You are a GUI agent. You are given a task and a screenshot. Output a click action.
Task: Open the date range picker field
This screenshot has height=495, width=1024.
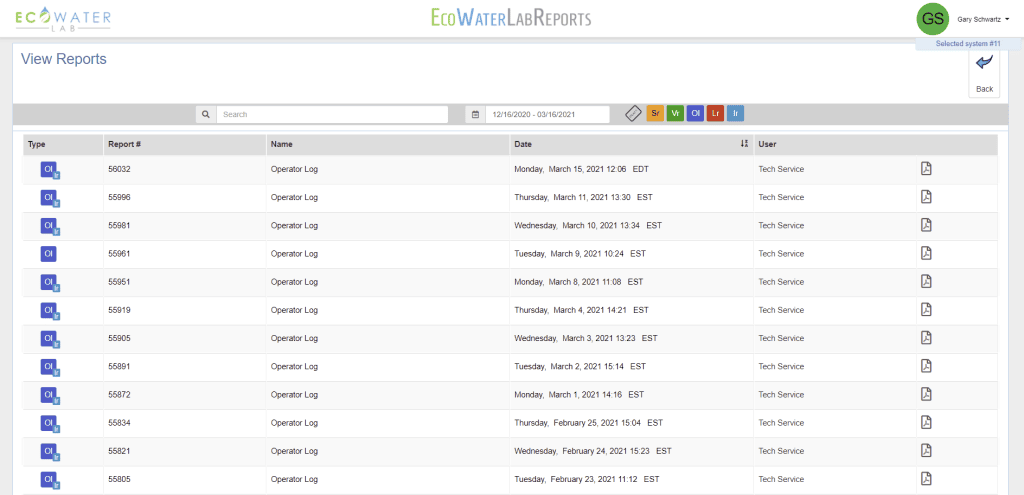point(547,114)
